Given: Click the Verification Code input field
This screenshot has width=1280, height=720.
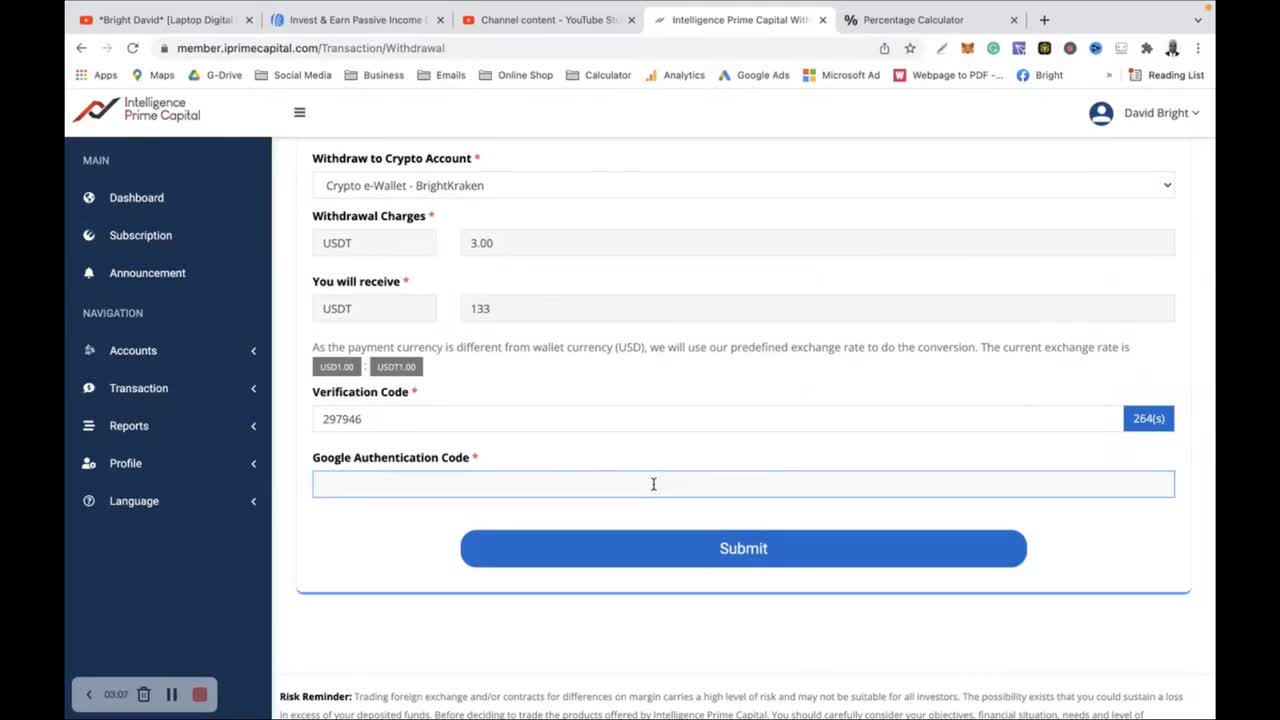Looking at the screenshot, I should point(717,419).
